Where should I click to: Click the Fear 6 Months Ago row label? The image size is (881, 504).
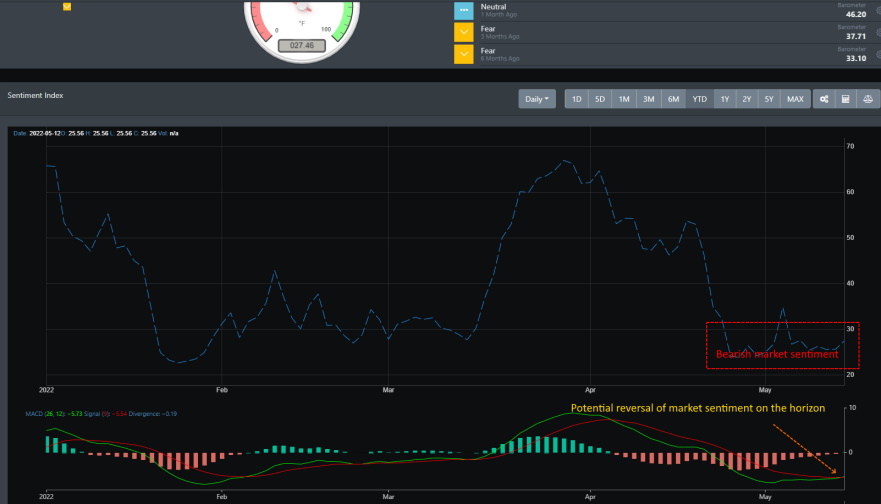tap(500, 54)
